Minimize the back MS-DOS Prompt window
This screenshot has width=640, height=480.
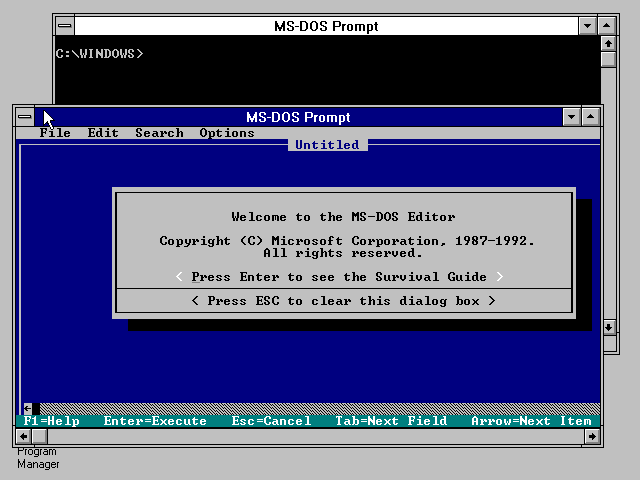591,25
